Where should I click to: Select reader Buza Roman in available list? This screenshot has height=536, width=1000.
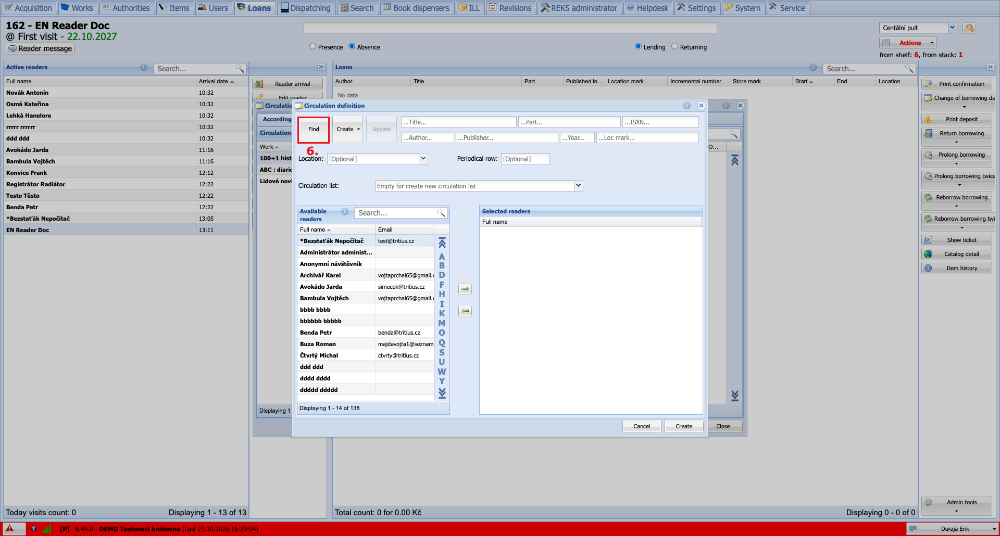pyautogui.click(x=367, y=344)
